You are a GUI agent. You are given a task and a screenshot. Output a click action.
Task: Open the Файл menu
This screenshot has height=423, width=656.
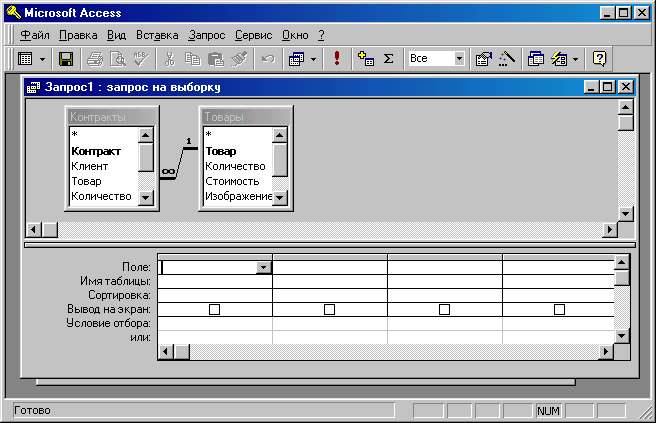[x=35, y=35]
